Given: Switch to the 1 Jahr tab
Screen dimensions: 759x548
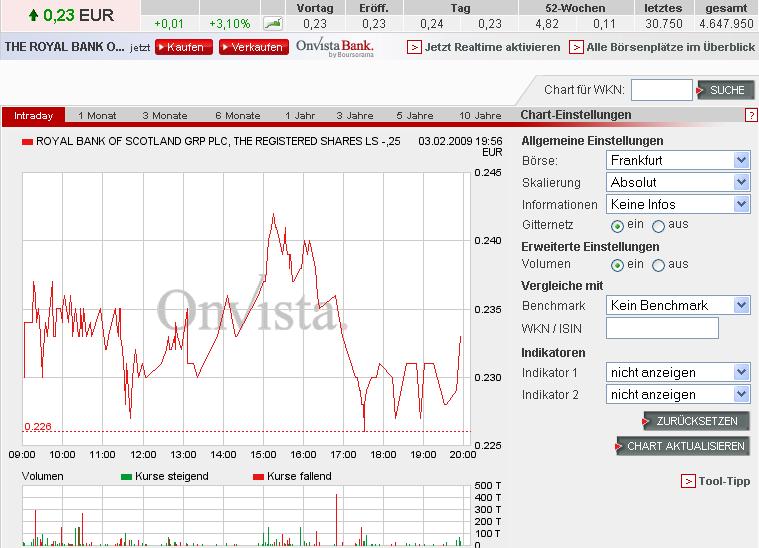Looking at the screenshot, I should click(x=300, y=116).
